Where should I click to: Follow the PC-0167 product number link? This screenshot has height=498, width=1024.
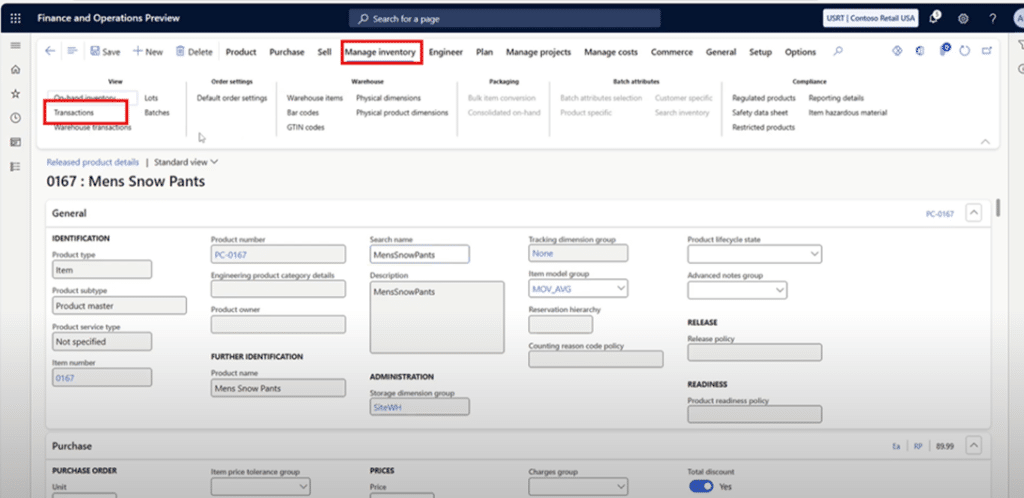click(231, 255)
